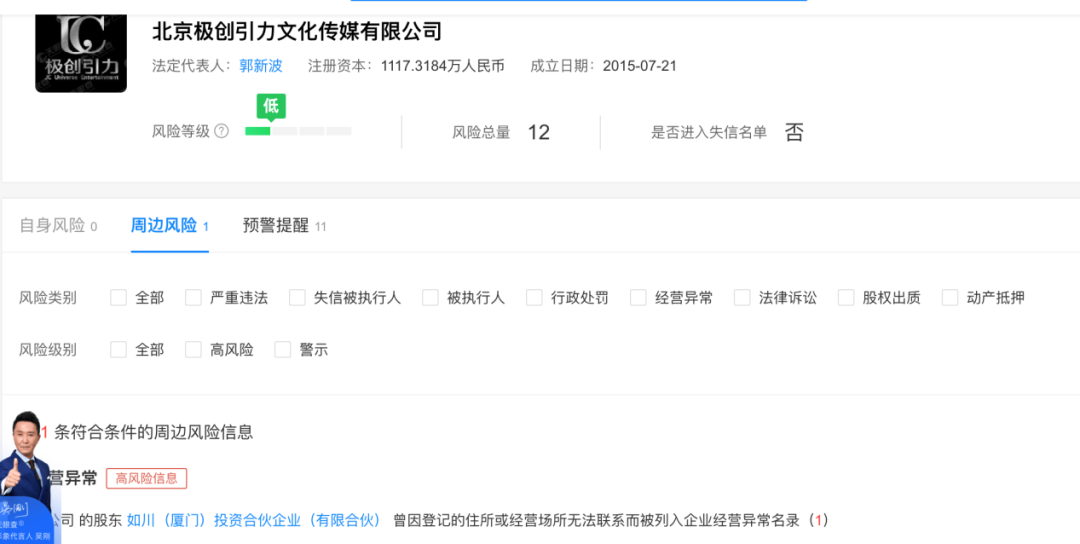Enable the 严重违法 checkbox
This screenshot has width=1080, height=544.
(x=194, y=297)
